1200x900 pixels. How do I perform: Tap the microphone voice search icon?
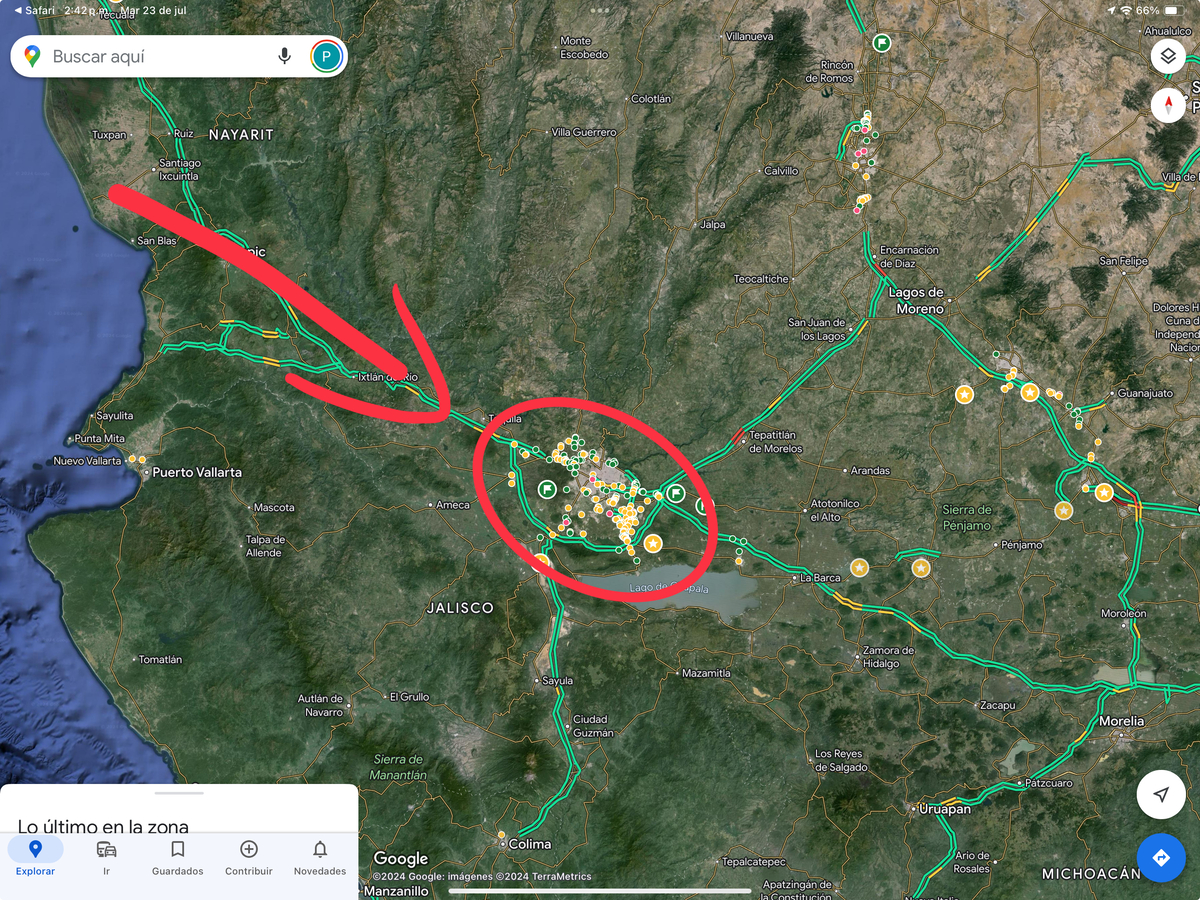point(285,56)
